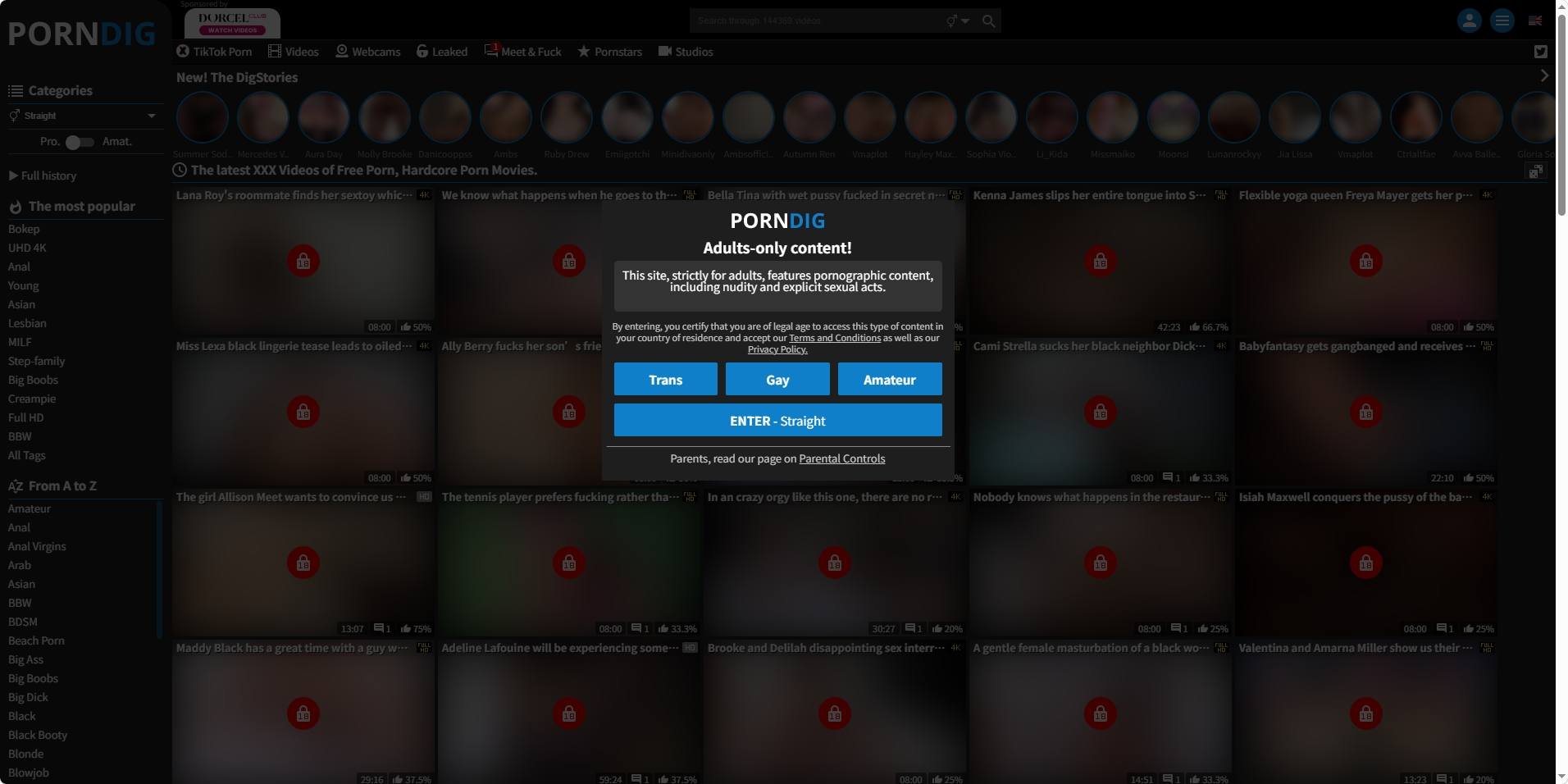Click the magnifier search icon
The image size is (1568, 784).
coord(988,21)
